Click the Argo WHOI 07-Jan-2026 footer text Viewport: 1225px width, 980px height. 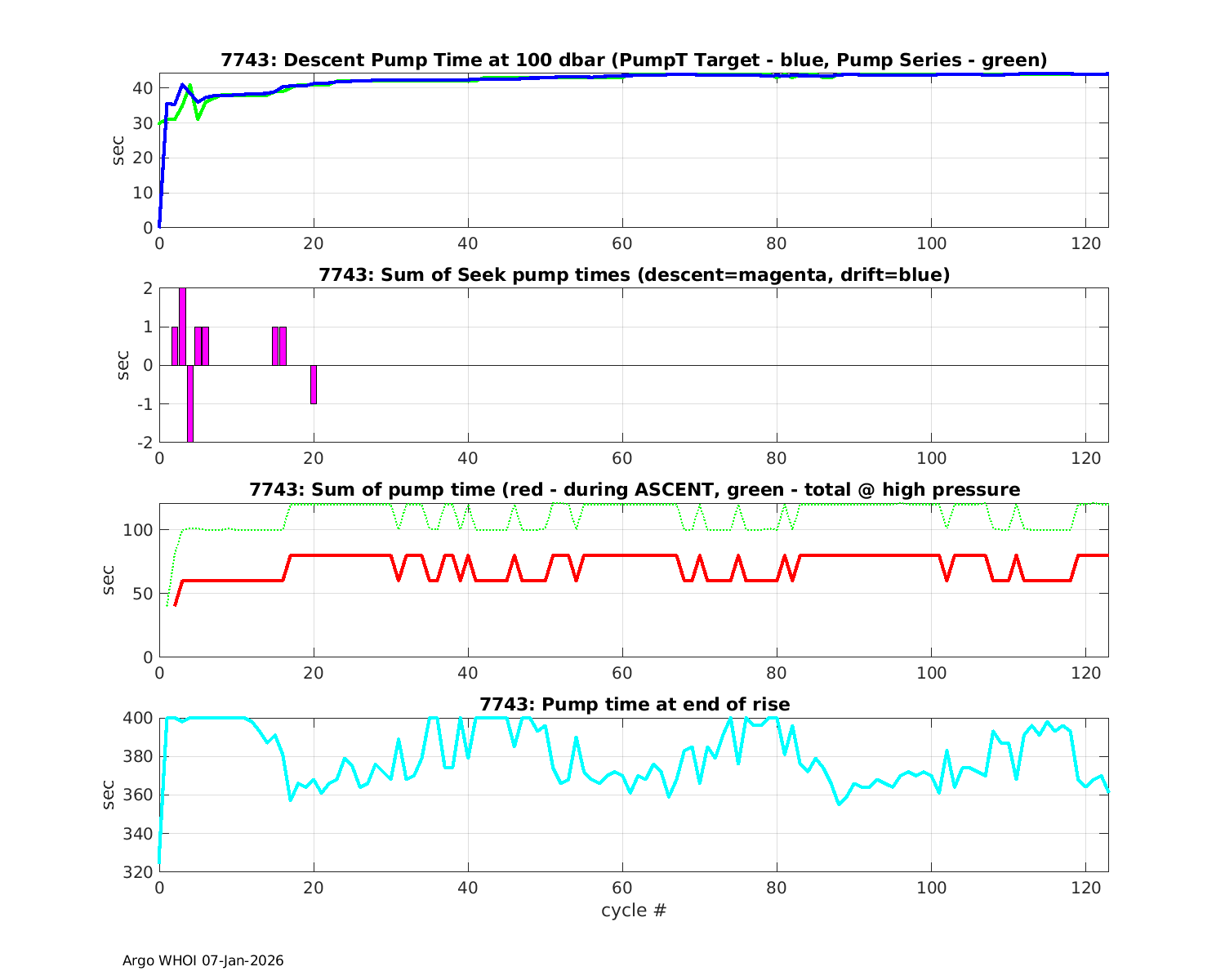pyautogui.click(x=203, y=960)
